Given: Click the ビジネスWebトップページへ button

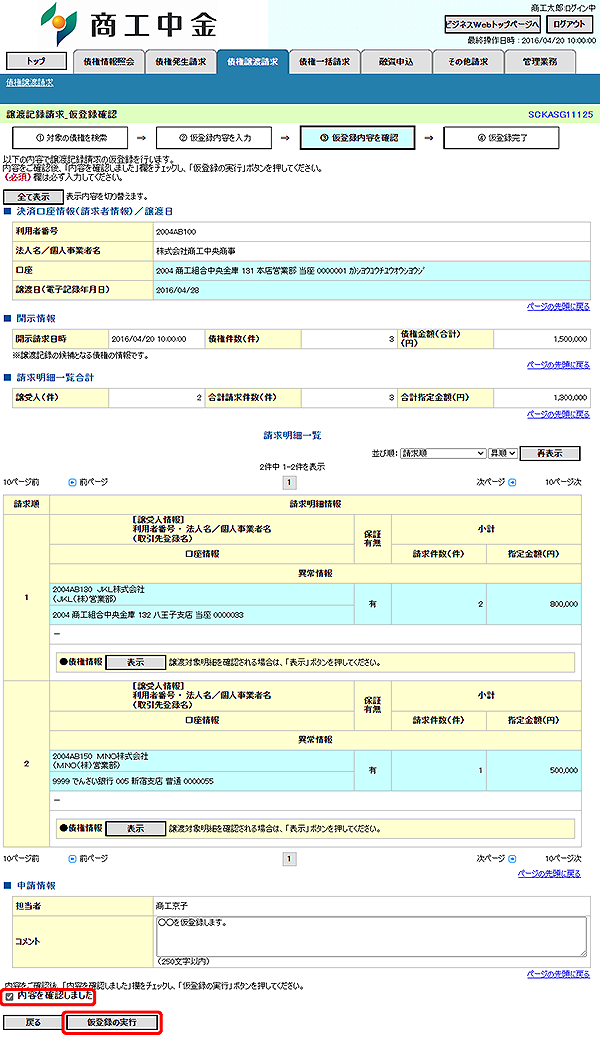Looking at the screenshot, I should 492,24.
